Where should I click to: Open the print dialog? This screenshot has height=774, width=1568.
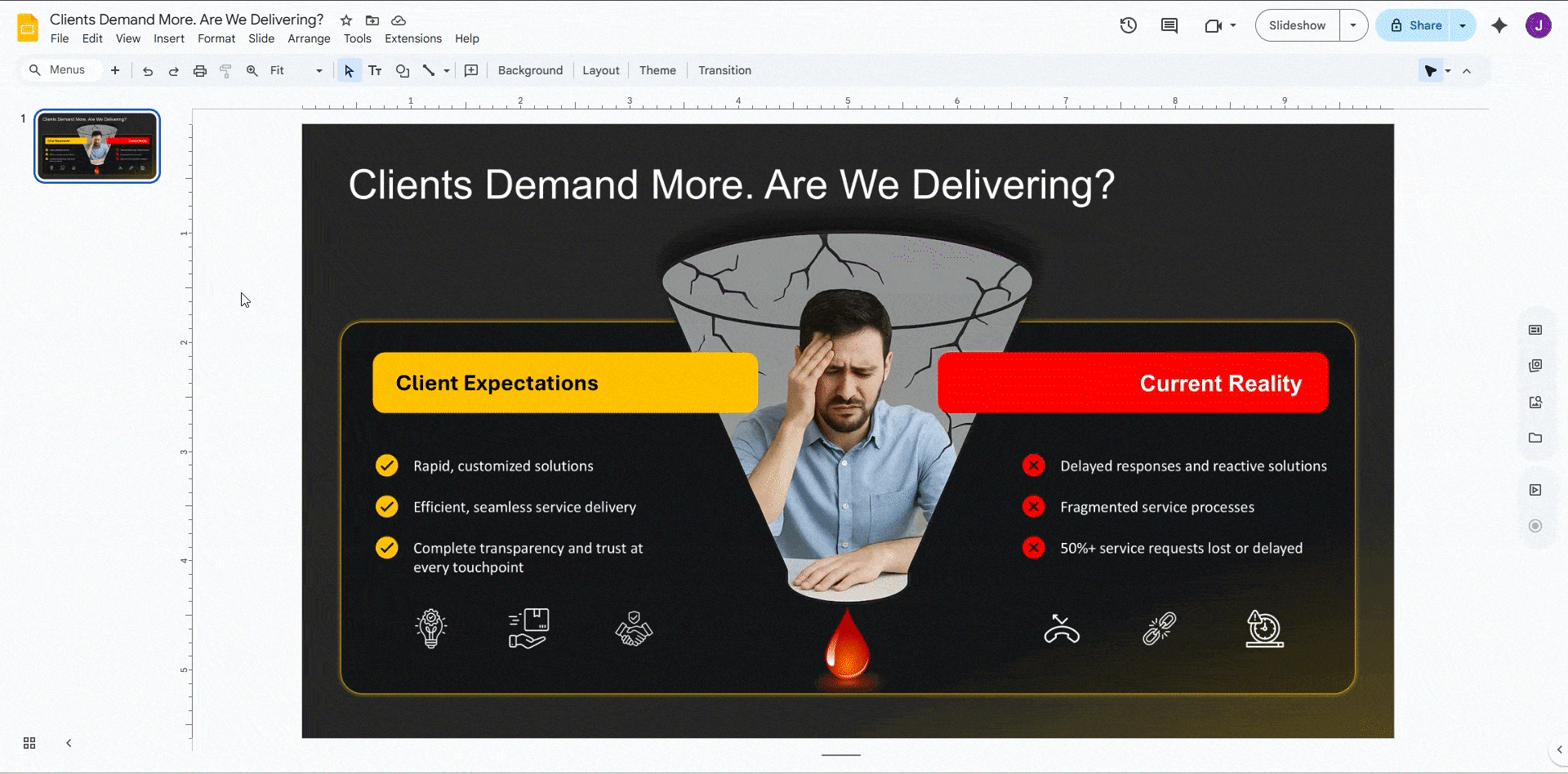tap(200, 71)
